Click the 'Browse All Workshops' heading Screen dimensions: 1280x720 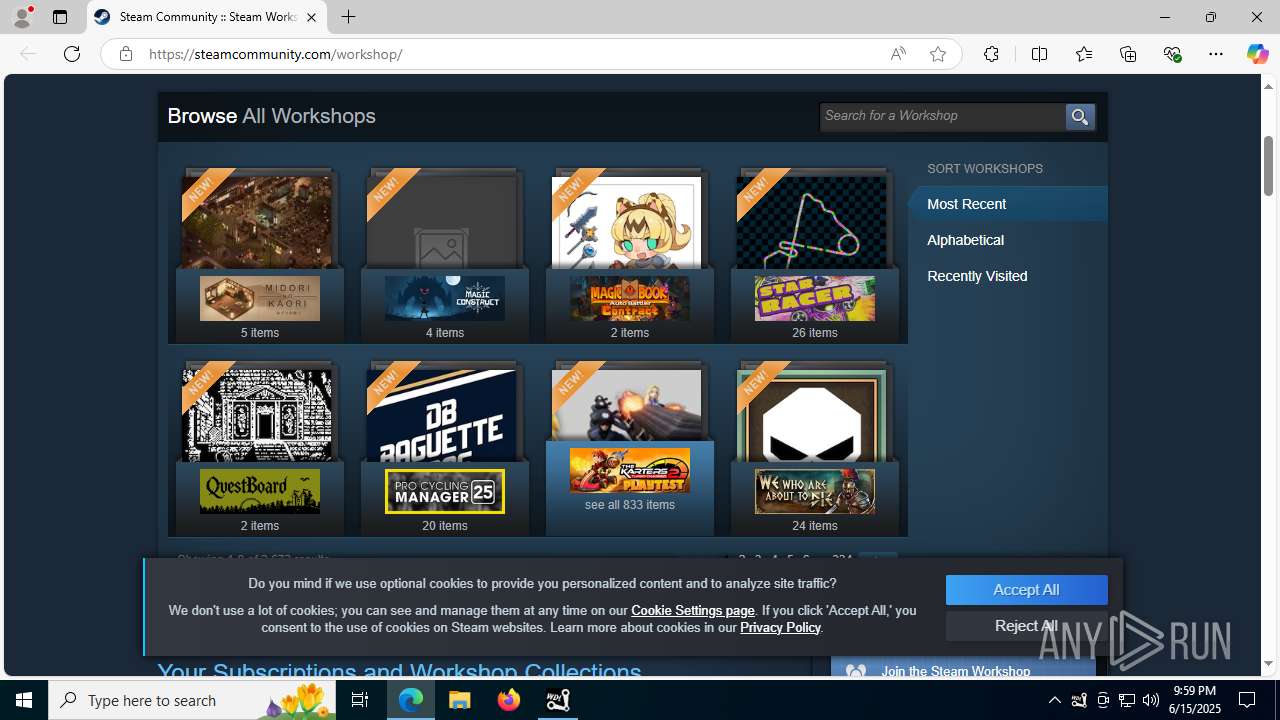coord(272,116)
